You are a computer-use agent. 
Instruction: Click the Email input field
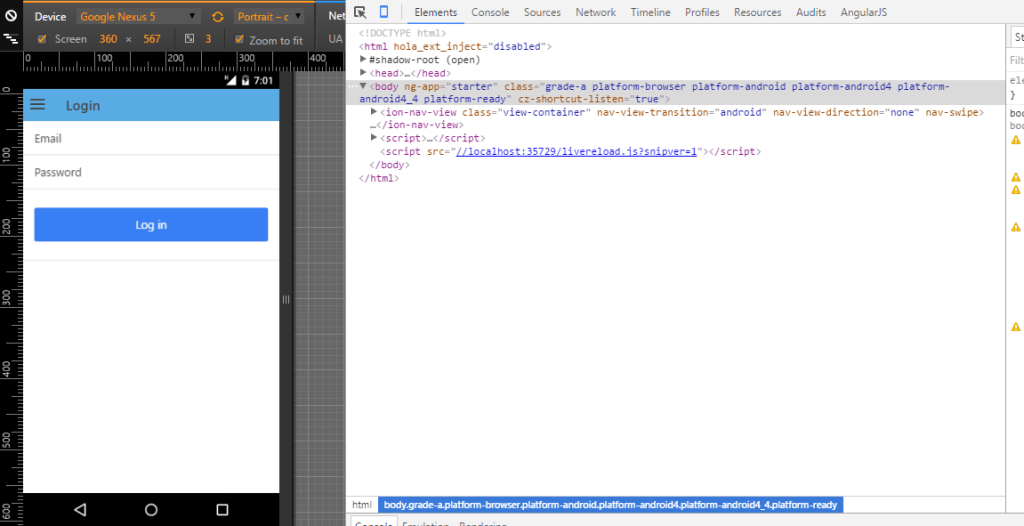(150, 139)
